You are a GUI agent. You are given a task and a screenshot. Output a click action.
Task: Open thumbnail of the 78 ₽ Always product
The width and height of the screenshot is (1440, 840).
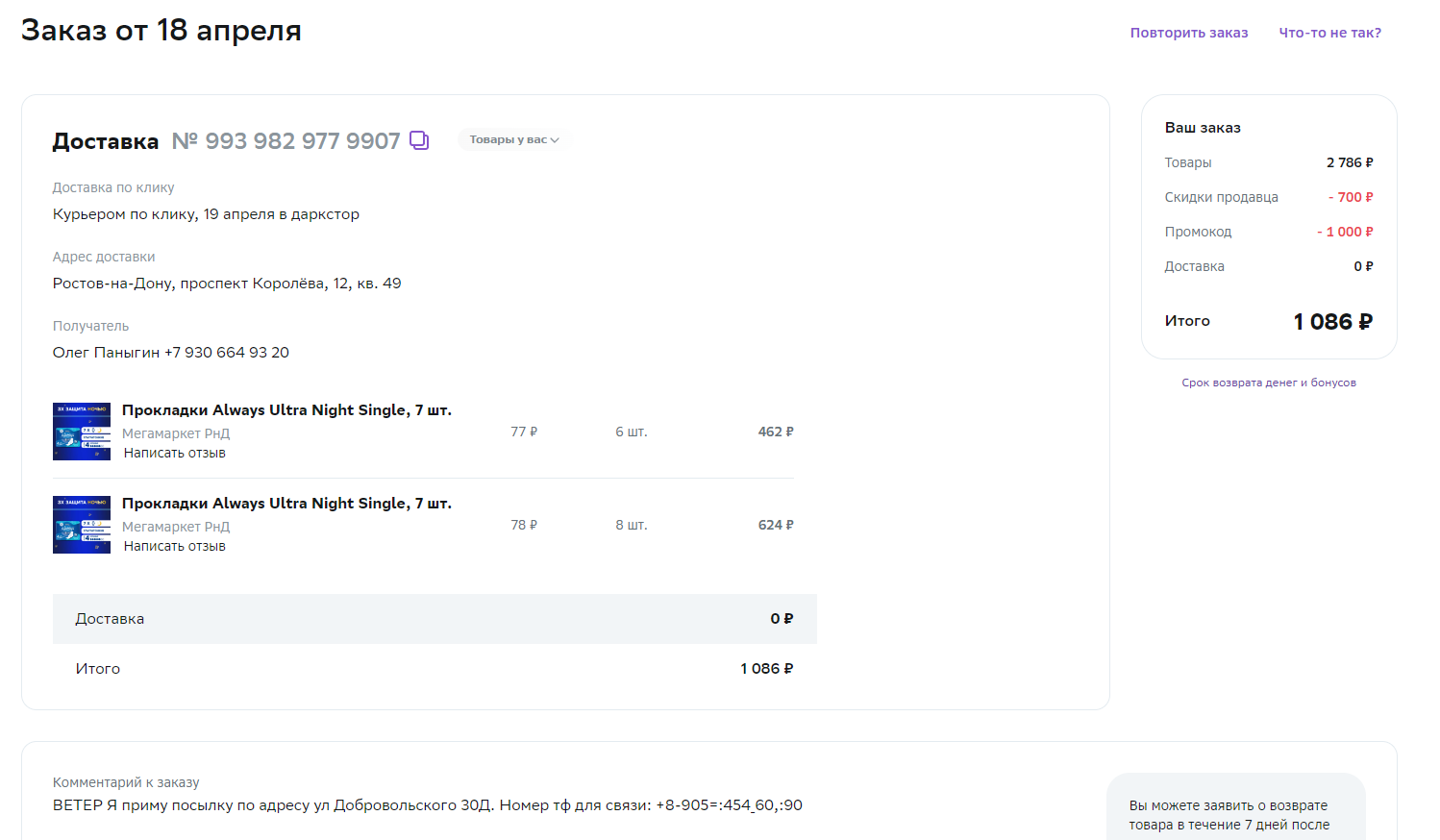[82, 525]
